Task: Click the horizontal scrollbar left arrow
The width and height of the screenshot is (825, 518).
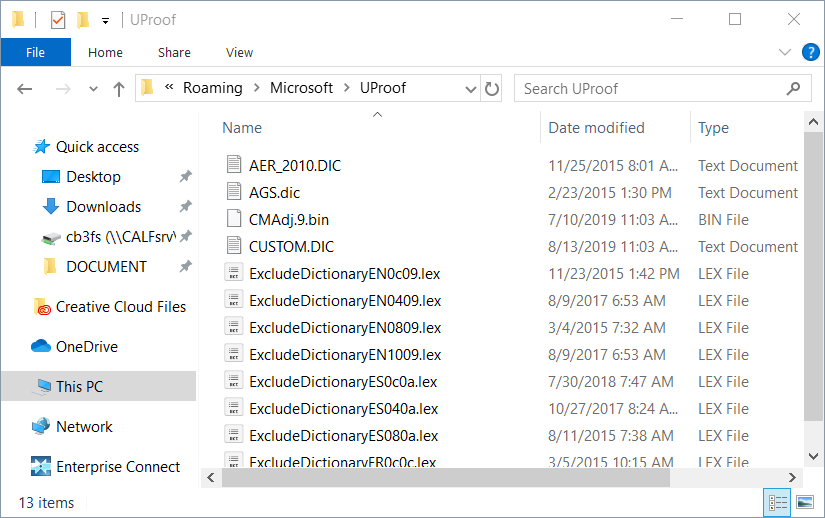Action: pos(211,478)
